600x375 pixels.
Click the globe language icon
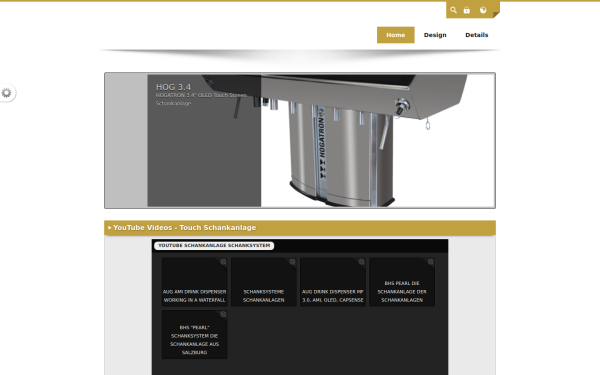pyautogui.click(x=483, y=10)
